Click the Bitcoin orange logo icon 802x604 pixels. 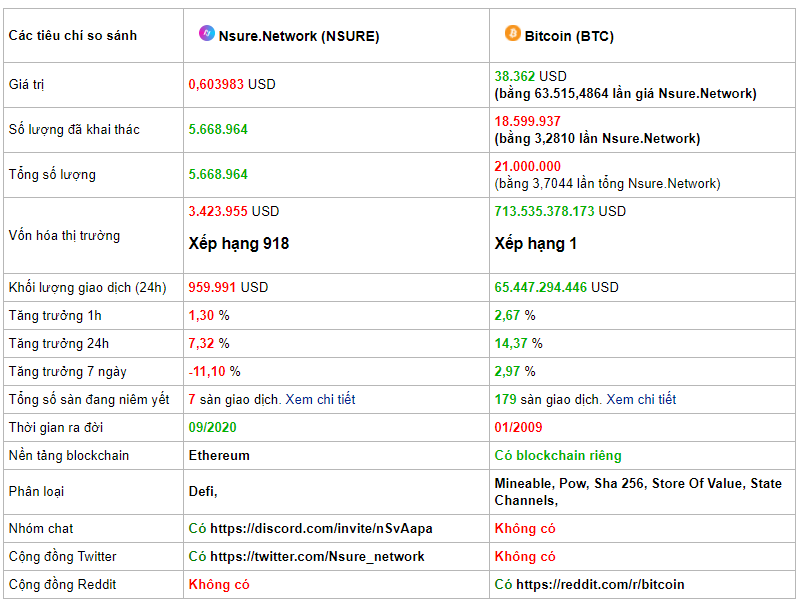pos(512,33)
